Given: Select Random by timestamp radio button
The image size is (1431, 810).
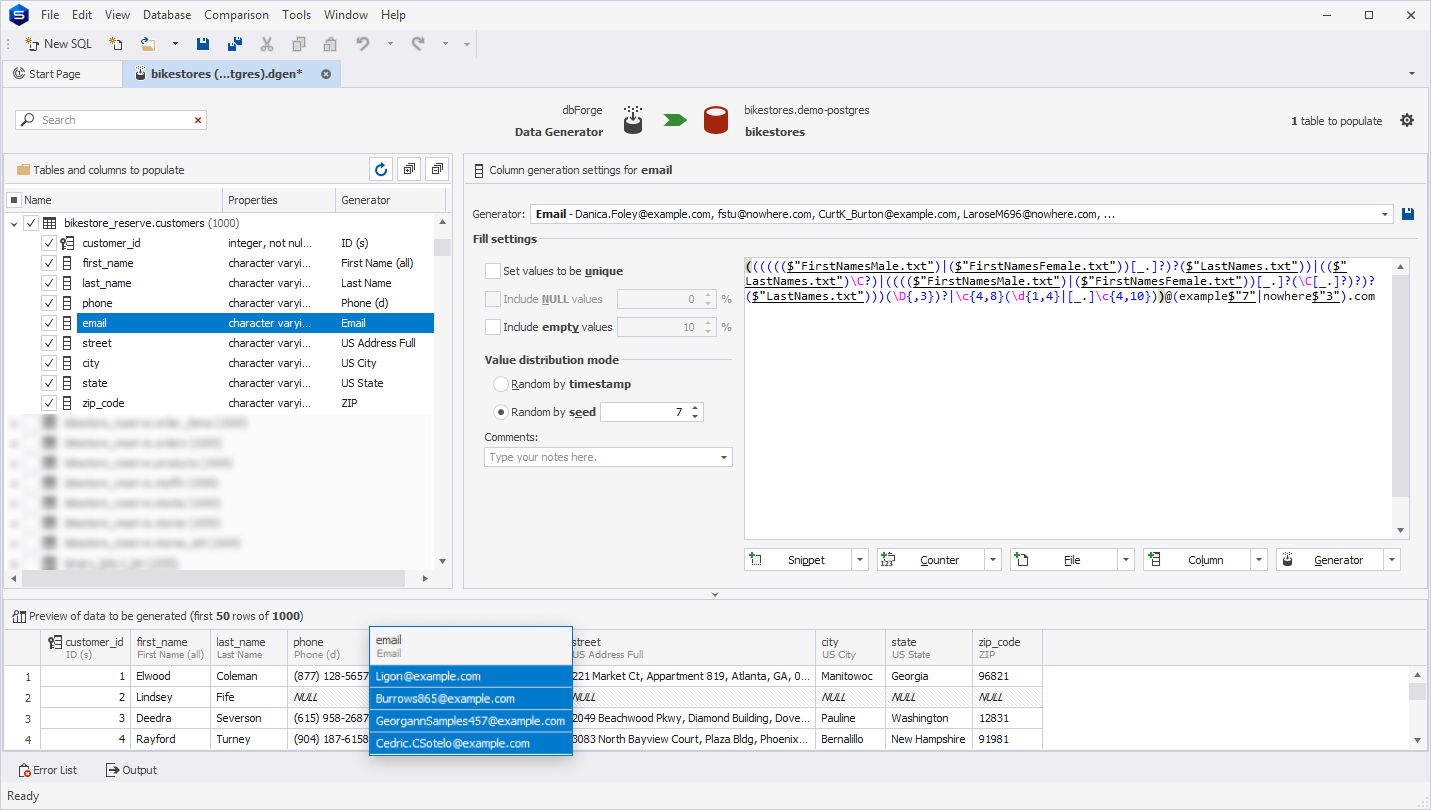Looking at the screenshot, I should (x=501, y=384).
